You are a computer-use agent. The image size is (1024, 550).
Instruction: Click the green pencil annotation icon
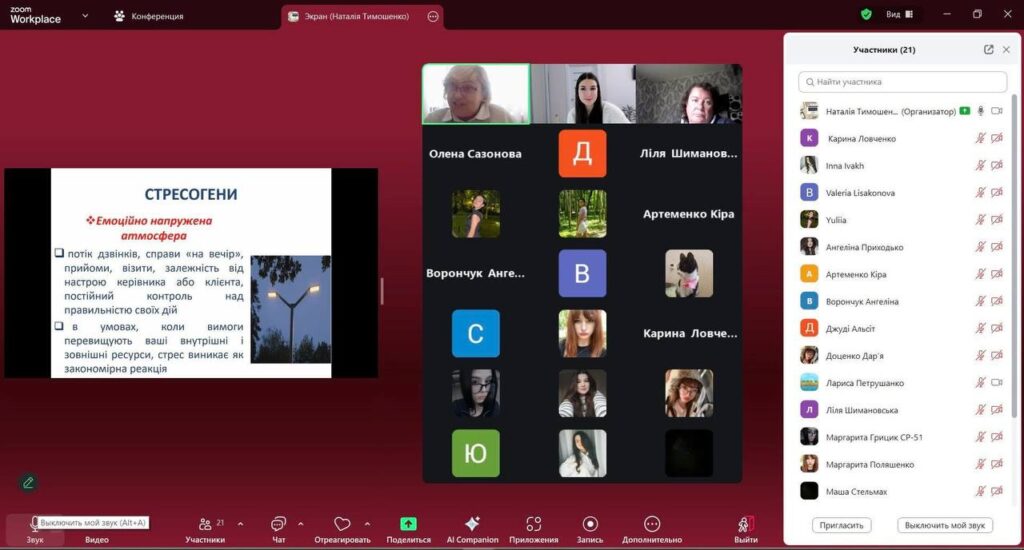point(28,482)
